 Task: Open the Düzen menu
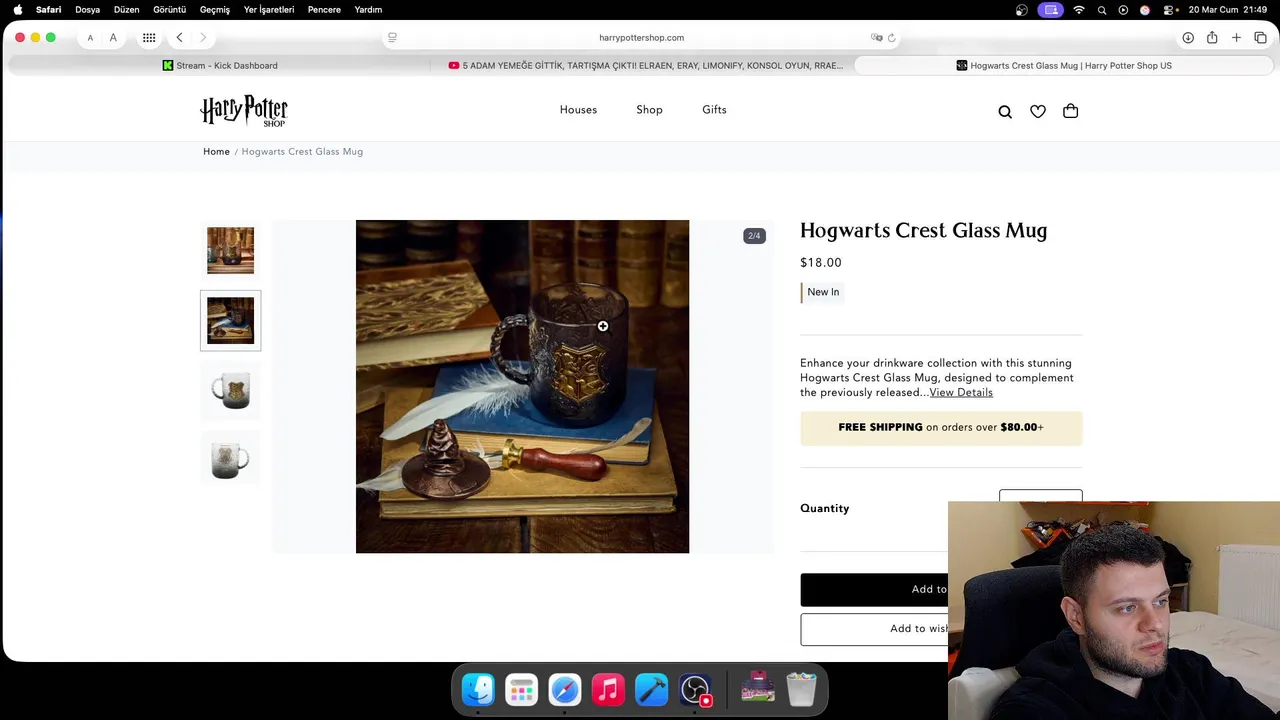pos(126,10)
